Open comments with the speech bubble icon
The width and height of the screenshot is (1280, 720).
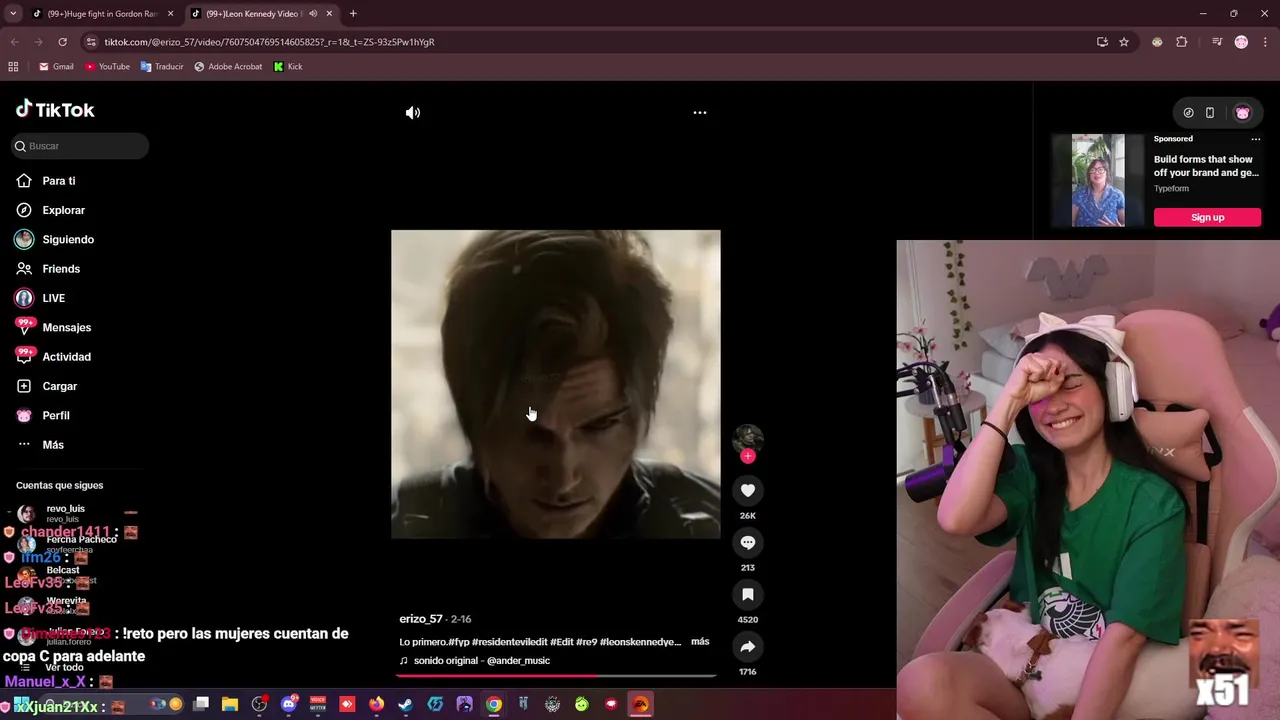pyautogui.click(x=747, y=542)
